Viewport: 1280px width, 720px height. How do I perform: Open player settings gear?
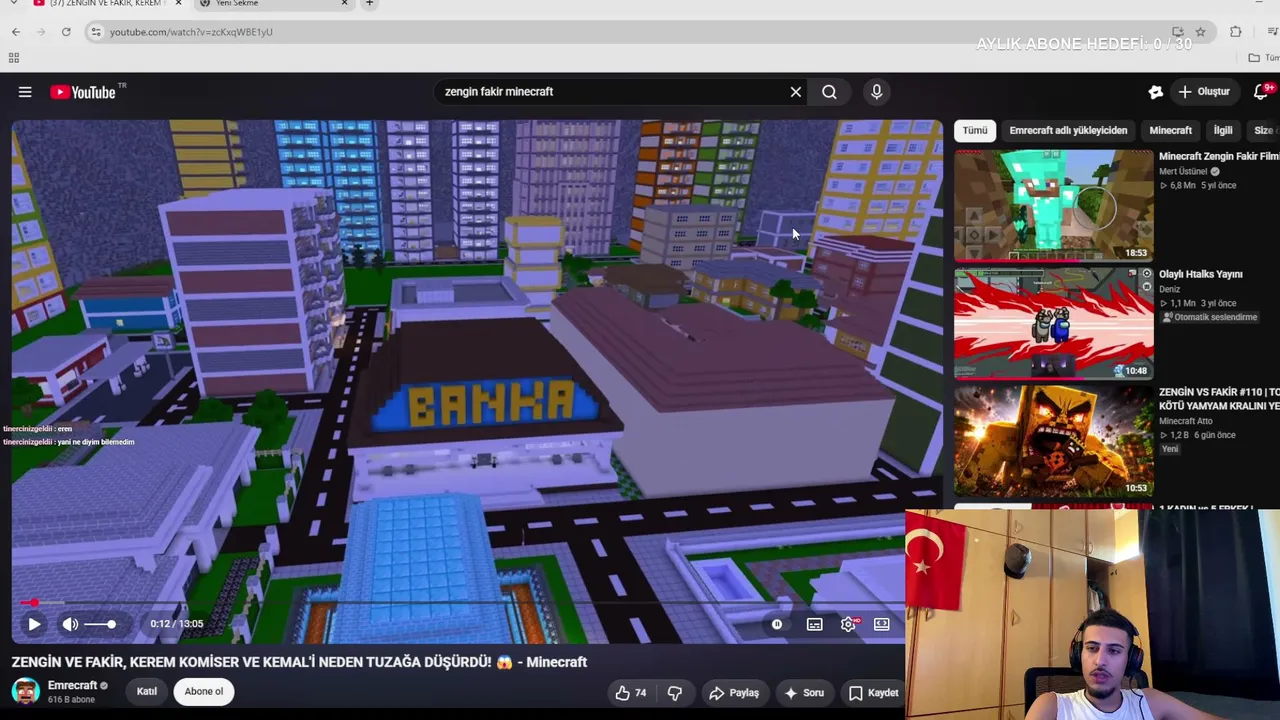(848, 624)
